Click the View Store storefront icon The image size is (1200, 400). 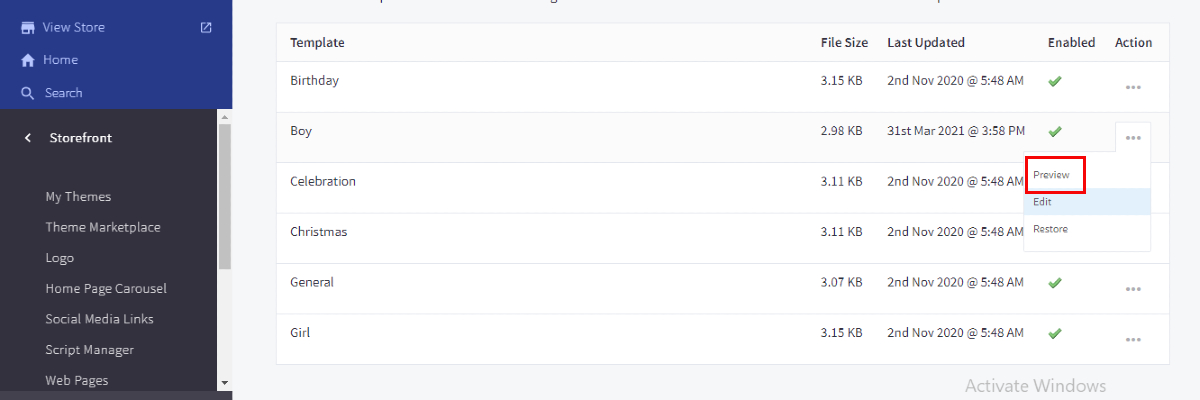pyautogui.click(x=28, y=28)
